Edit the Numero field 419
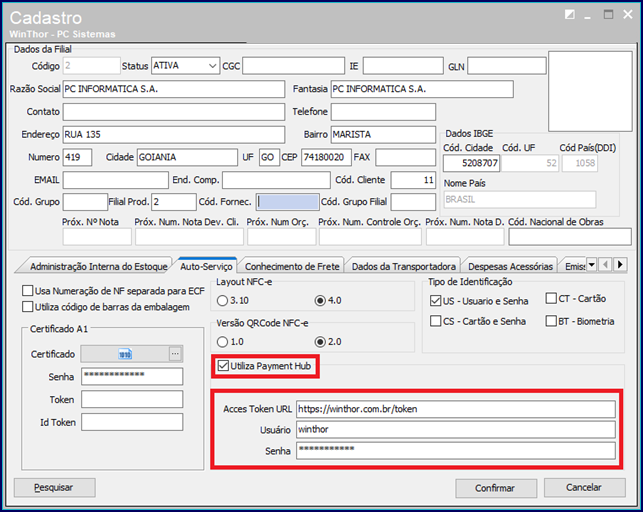643x512 pixels. (x=78, y=157)
